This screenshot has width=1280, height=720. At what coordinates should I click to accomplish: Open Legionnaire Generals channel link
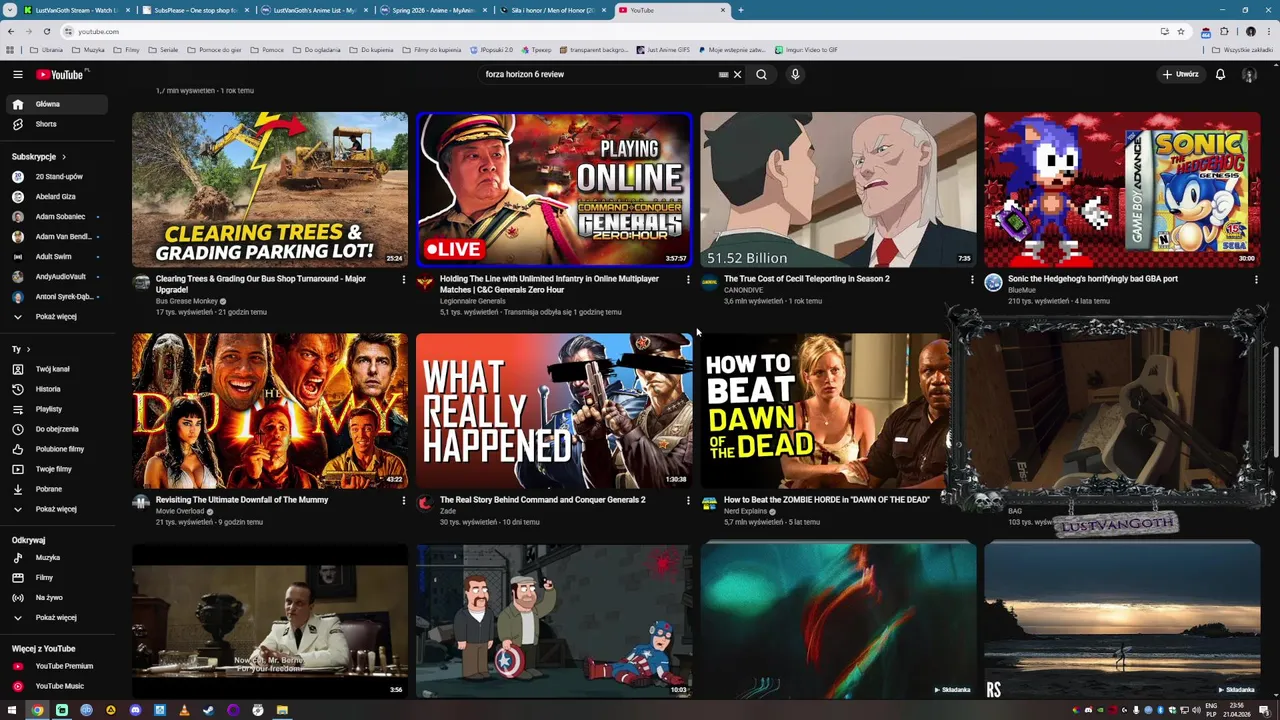472,301
